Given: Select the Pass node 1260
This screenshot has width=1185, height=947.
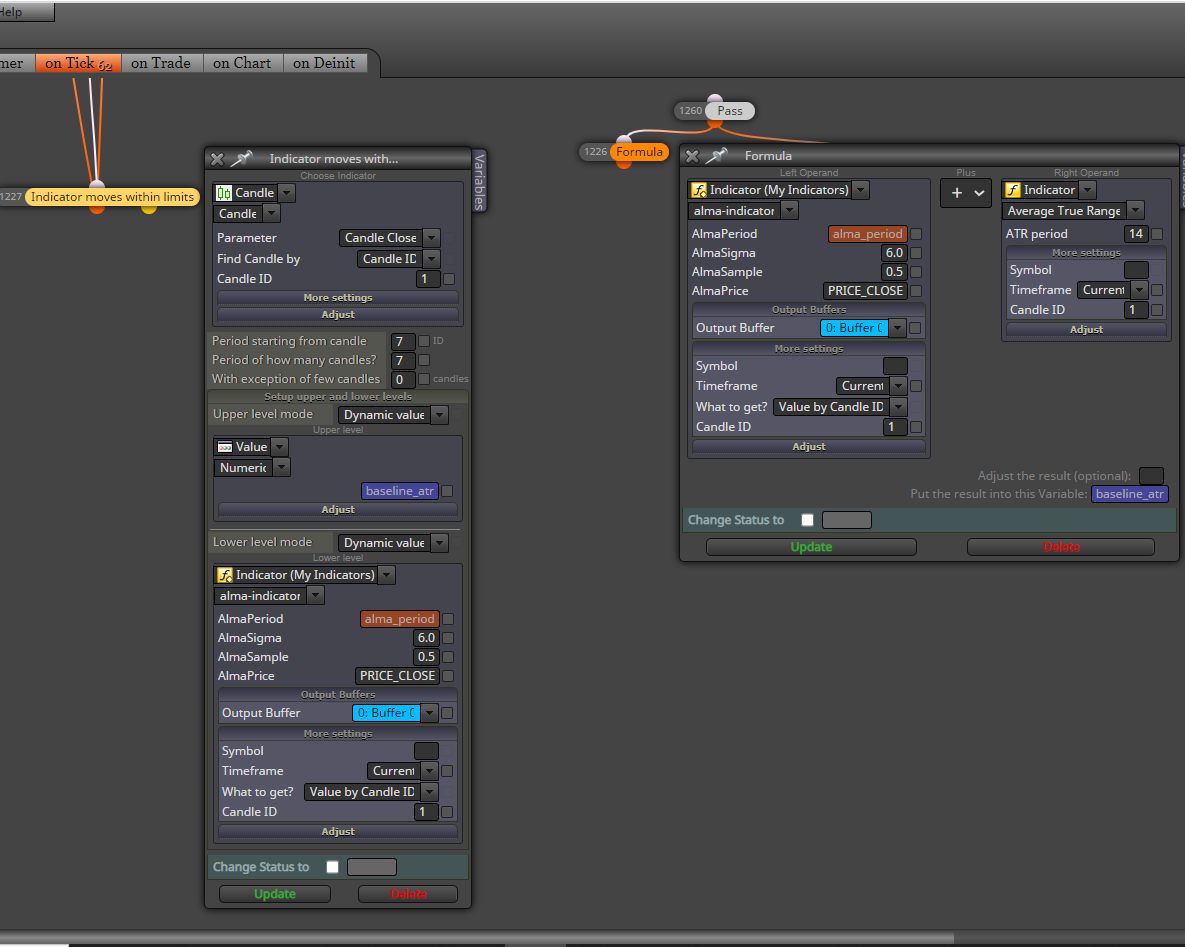Looking at the screenshot, I should 729,110.
